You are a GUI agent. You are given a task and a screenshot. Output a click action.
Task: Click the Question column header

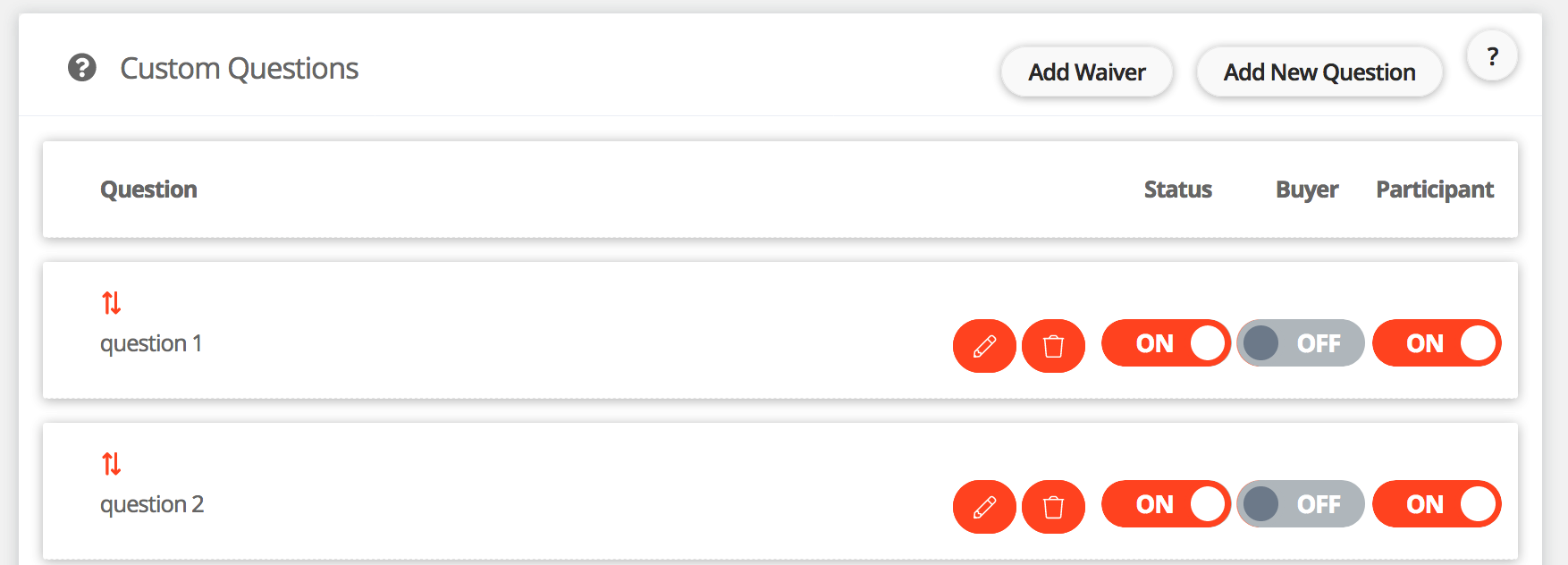[x=148, y=190]
